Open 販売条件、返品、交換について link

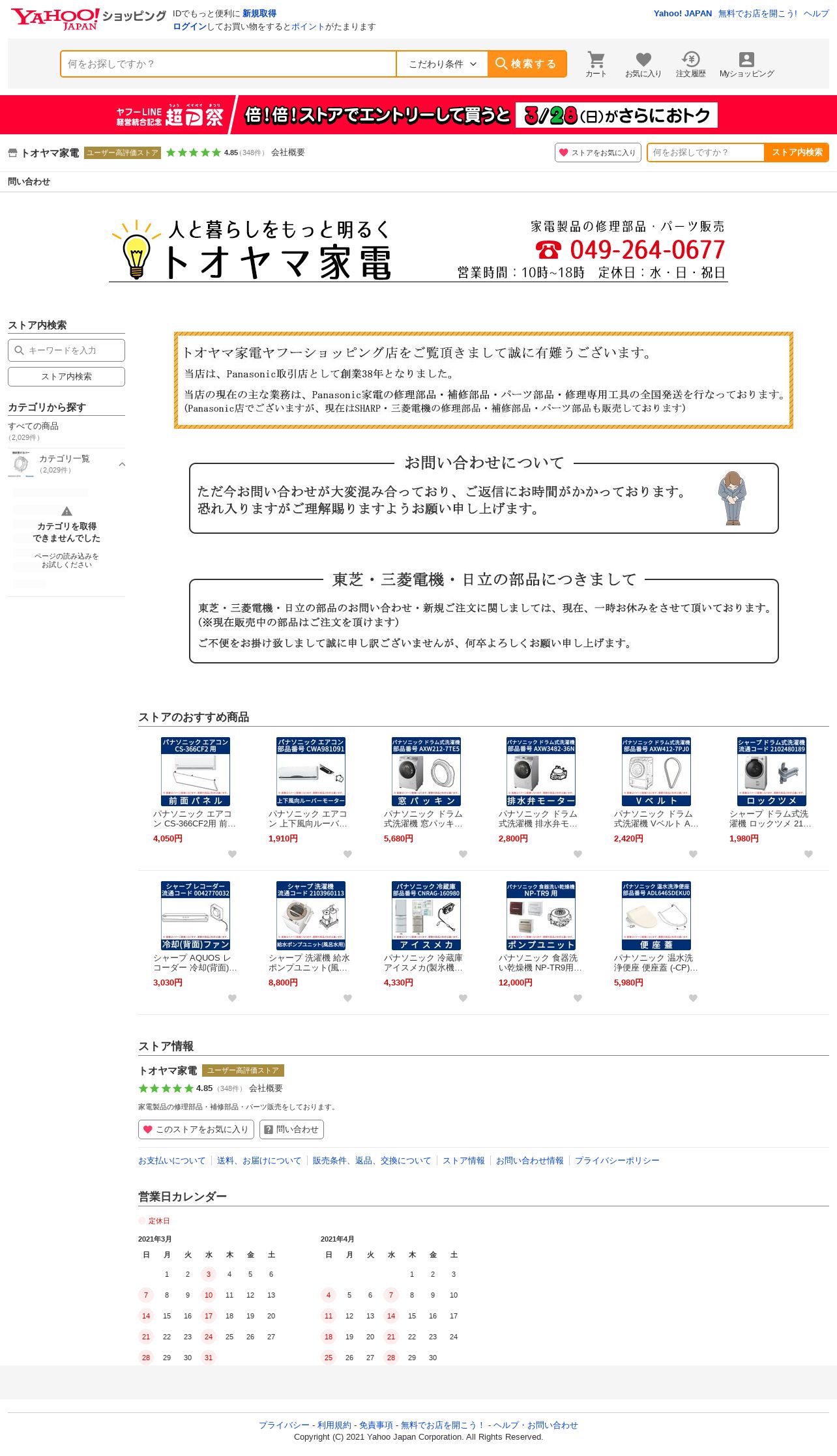372,1161
